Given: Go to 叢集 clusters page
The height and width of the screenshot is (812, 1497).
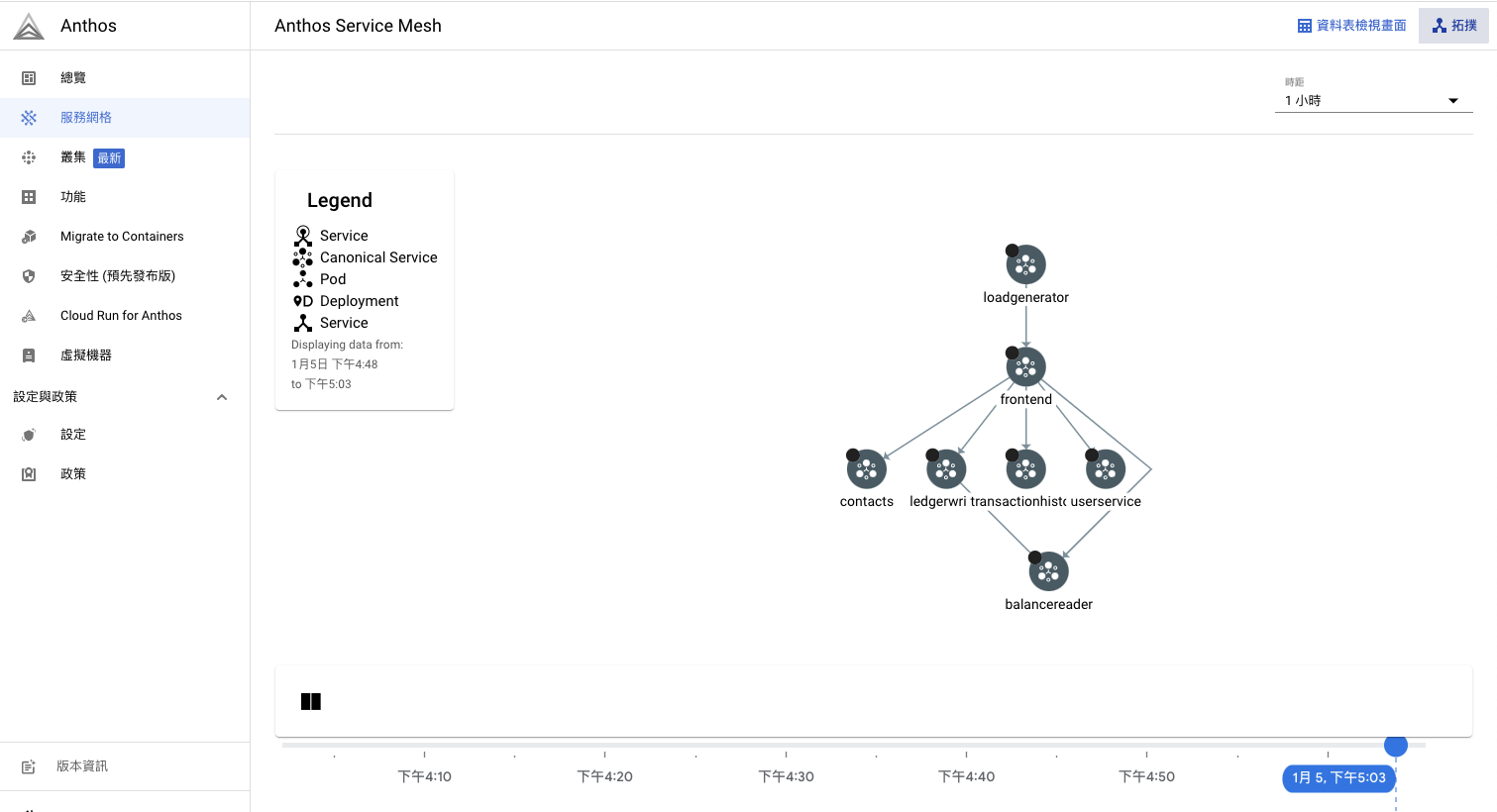Looking at the screenshot, I should pyautogui.click(x=73, y=157).
